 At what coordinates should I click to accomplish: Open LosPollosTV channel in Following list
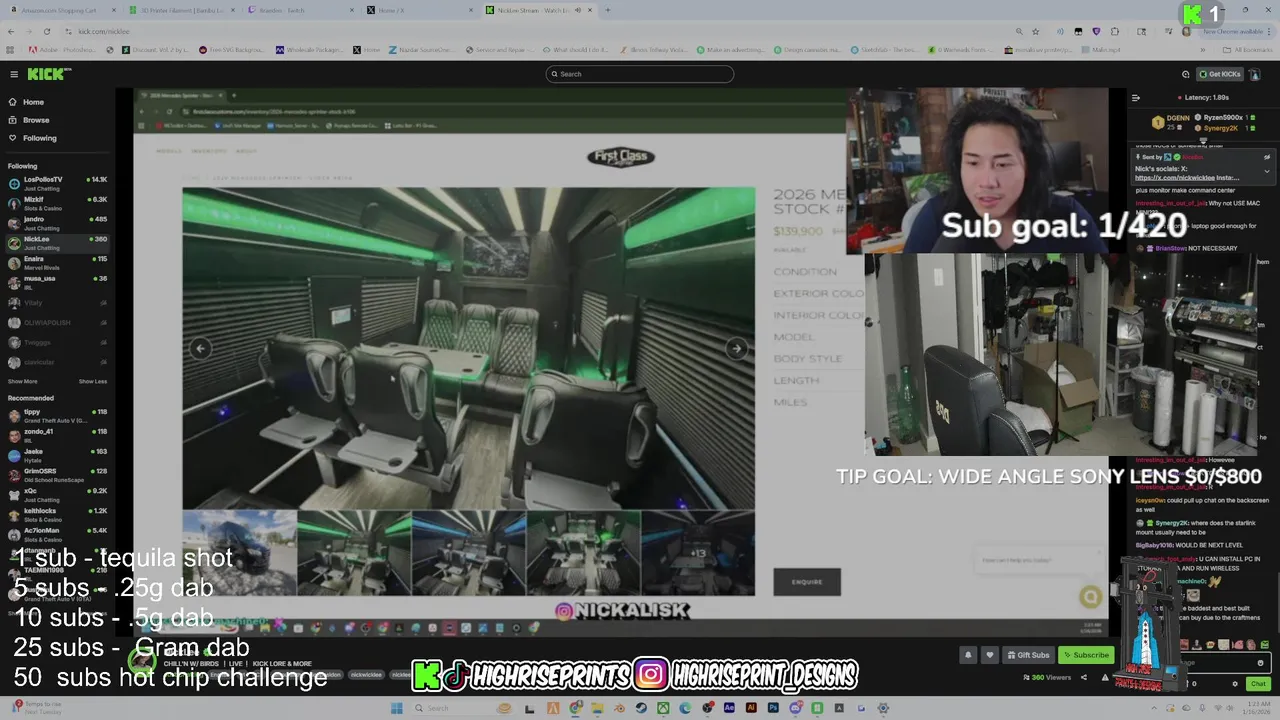tap(57, 183)
